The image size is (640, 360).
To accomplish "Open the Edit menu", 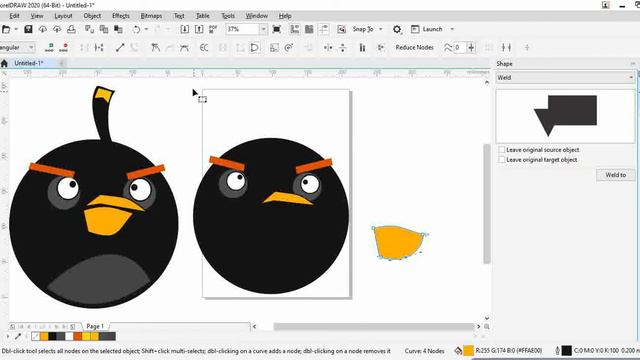I will point(14,16).
